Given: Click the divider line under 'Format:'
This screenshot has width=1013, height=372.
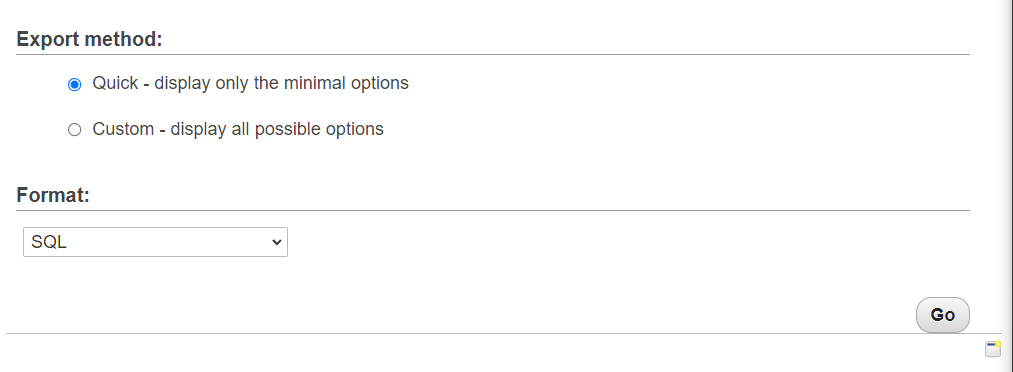Looking at the screenshot, I should (x=493, y=210).
